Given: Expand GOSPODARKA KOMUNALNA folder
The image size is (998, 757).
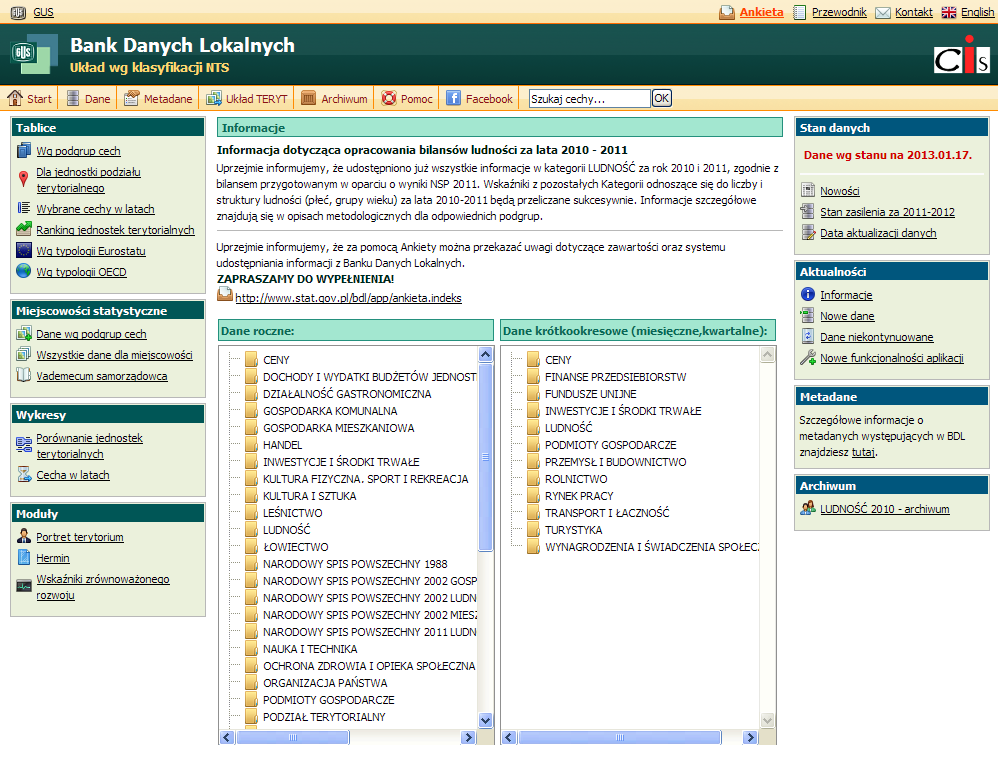Looking at the screenshot, I should point(250,410).
